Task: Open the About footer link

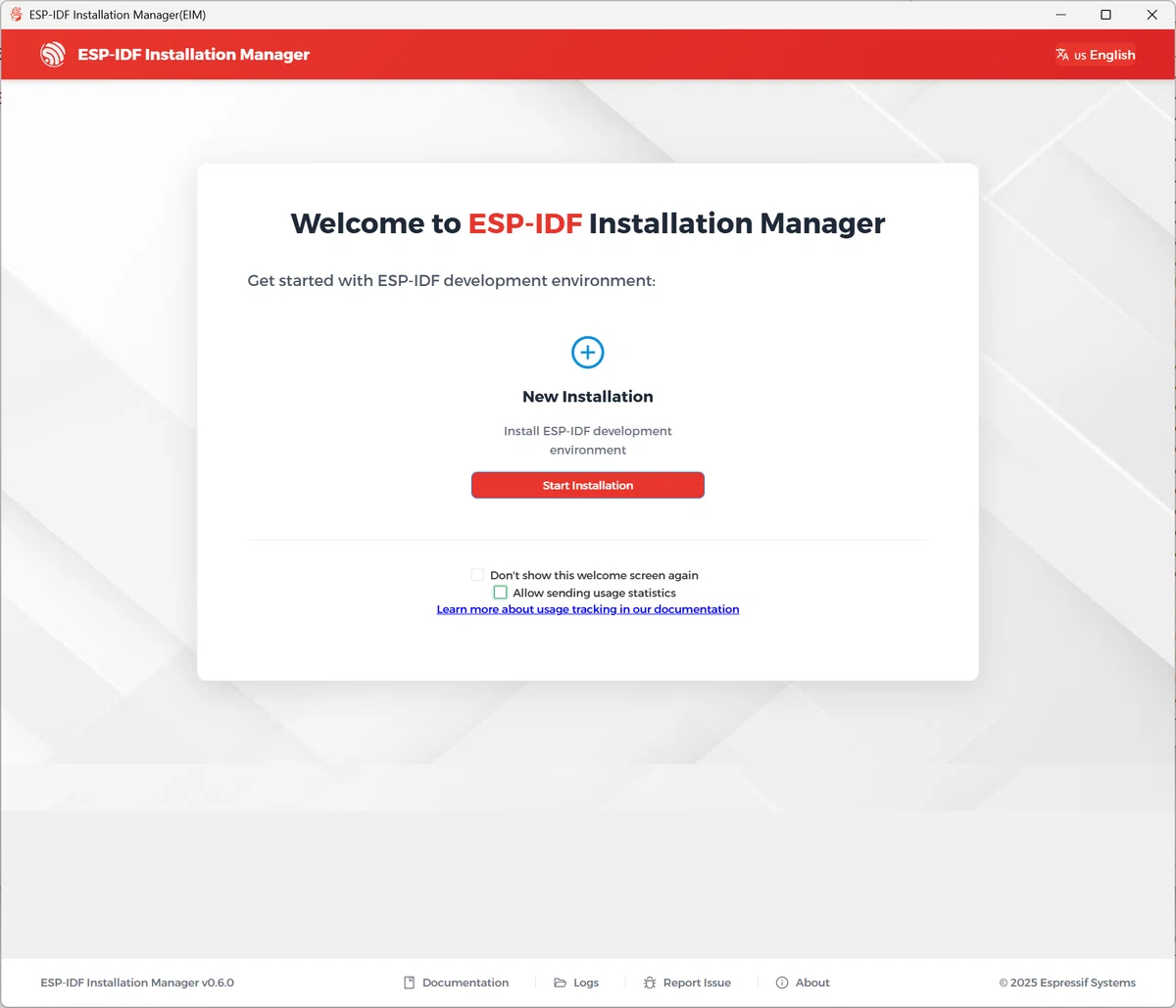Action: (x=803, y=983)
